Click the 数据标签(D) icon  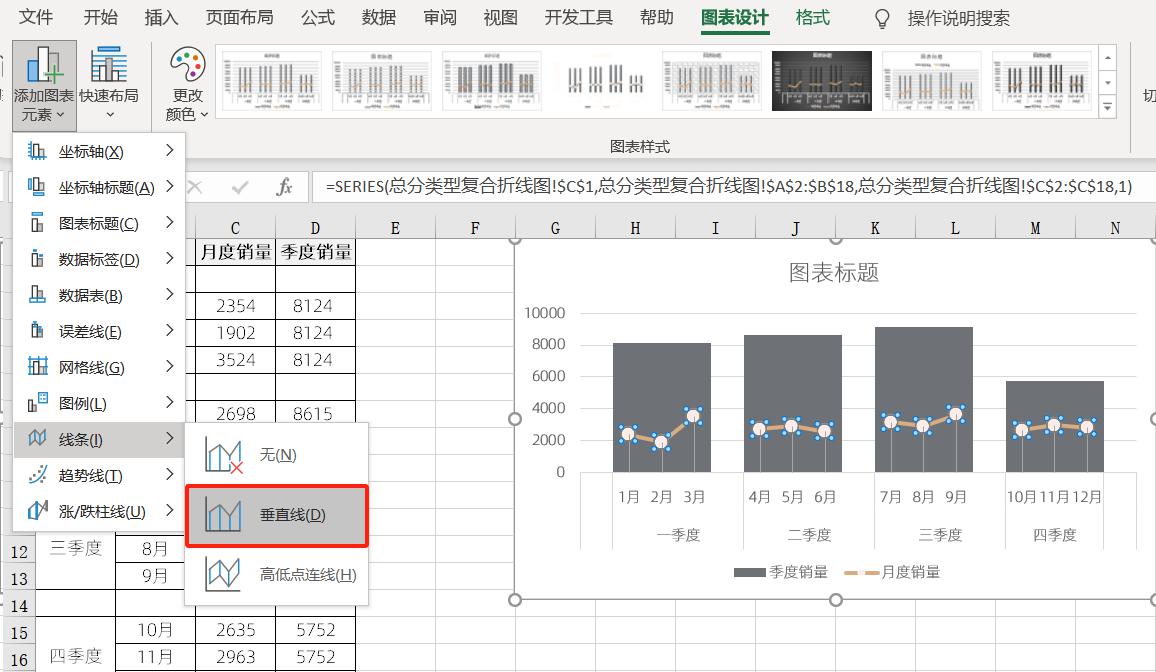37,259
